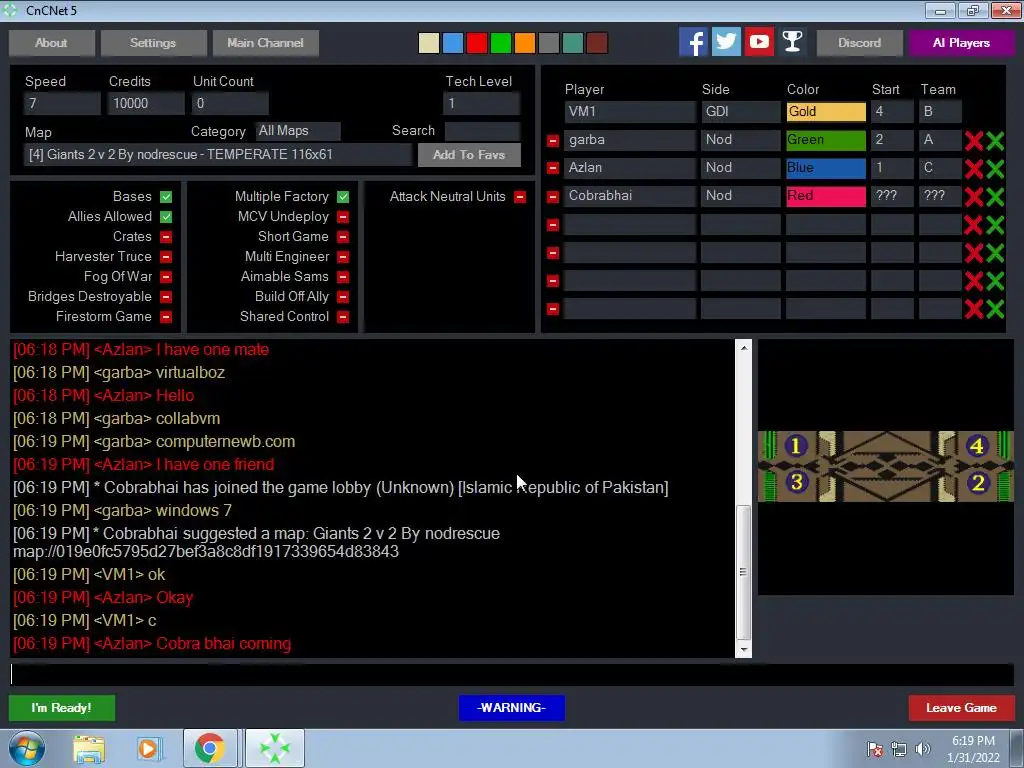This screenshot has height=768, width=1024.
Task: Open VM1's Team B dropdown
Action: pyautogui.click(x=940, y=112)
